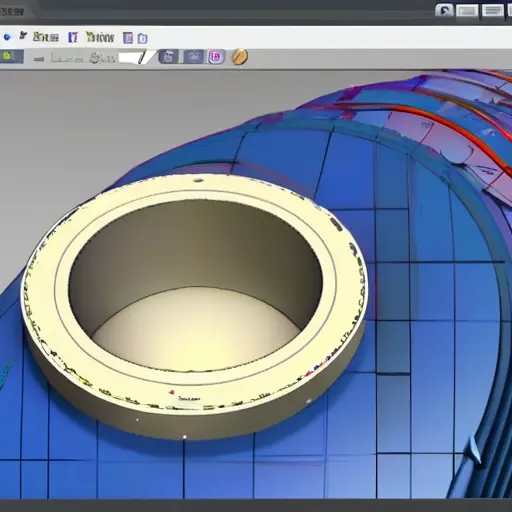The image size is (512, 512).
Task: Click the second dark blue cloud-like button
Action: (x=193, y=57)
